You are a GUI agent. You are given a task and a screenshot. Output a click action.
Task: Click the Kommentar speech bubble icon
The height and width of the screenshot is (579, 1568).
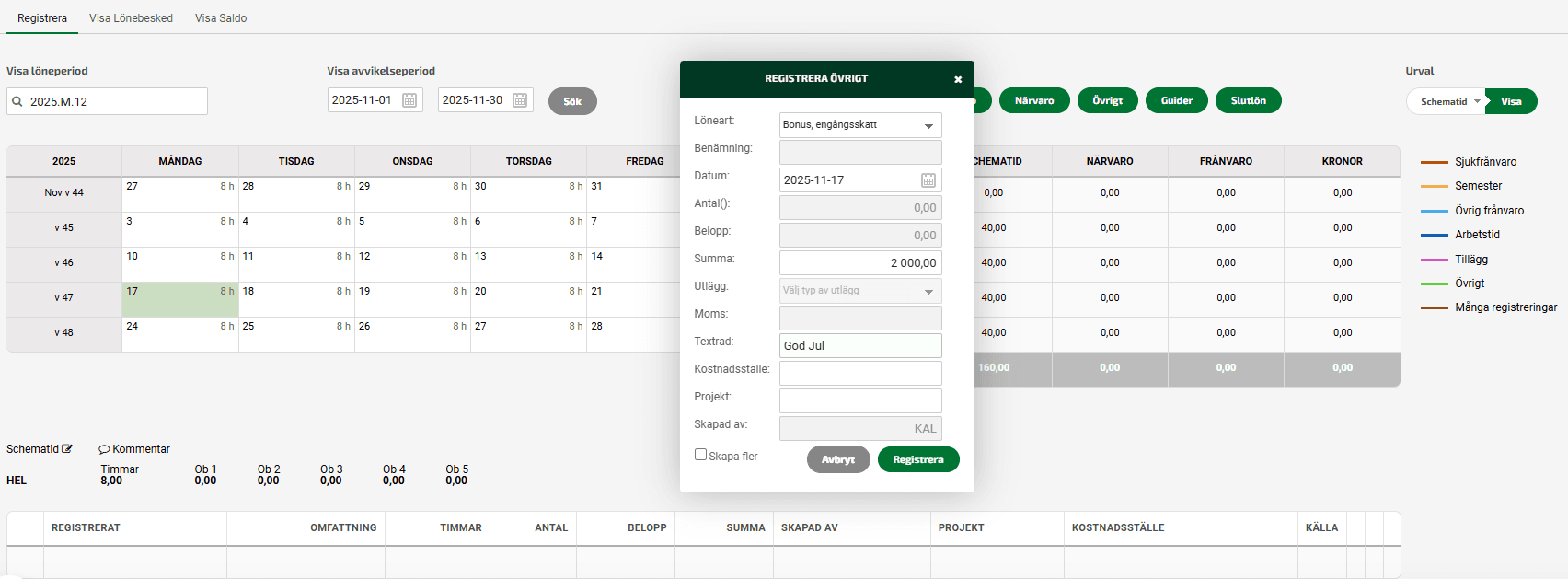(104, 450)
